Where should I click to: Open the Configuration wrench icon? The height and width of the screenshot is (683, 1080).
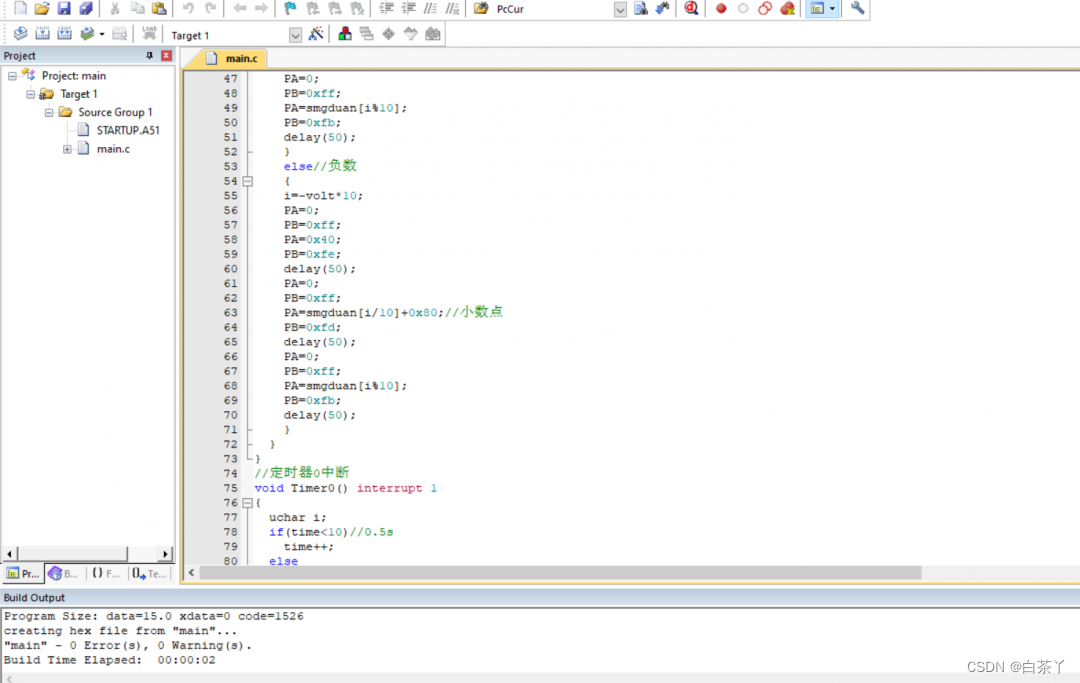(x=857, y=9)
